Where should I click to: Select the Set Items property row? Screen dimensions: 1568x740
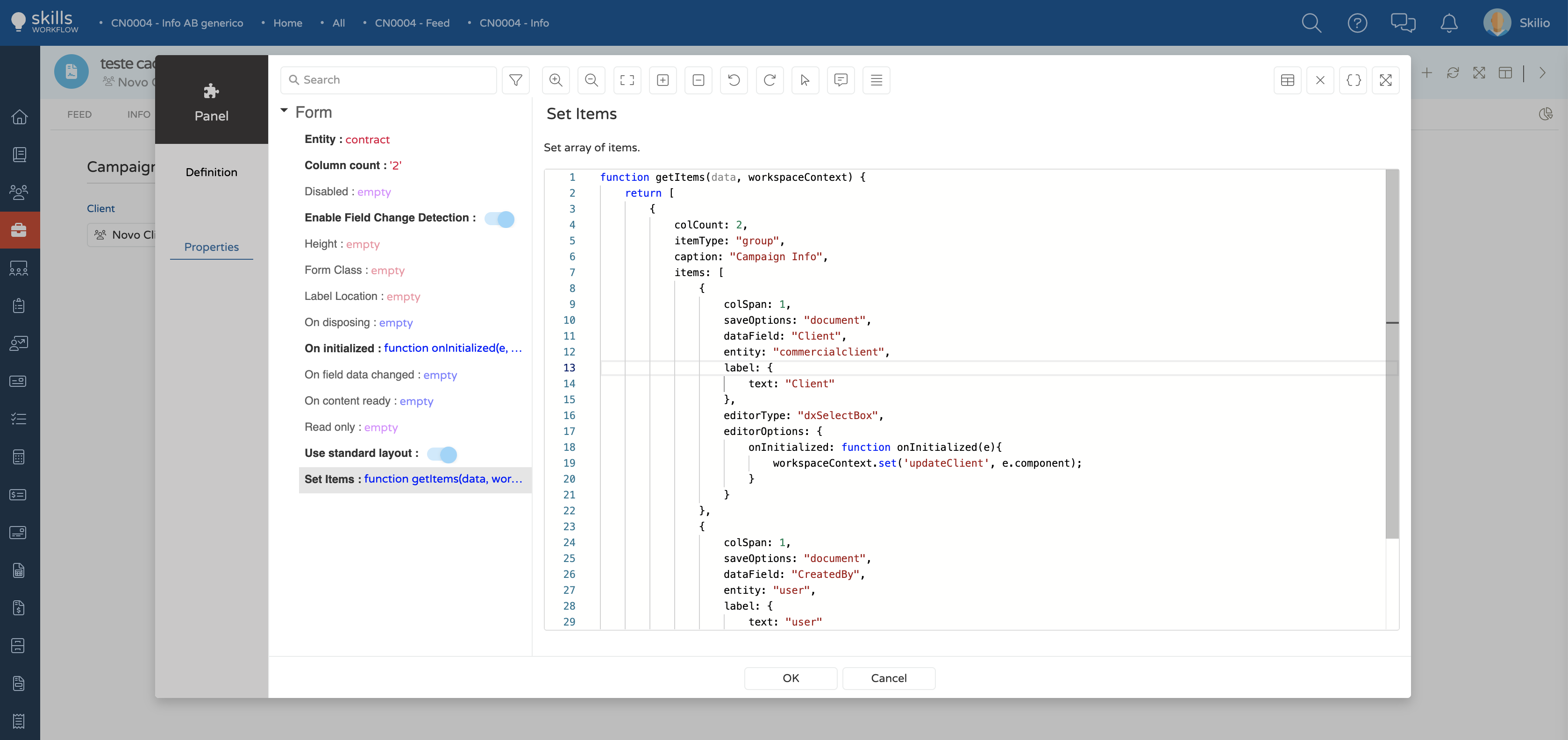[413, 479]
